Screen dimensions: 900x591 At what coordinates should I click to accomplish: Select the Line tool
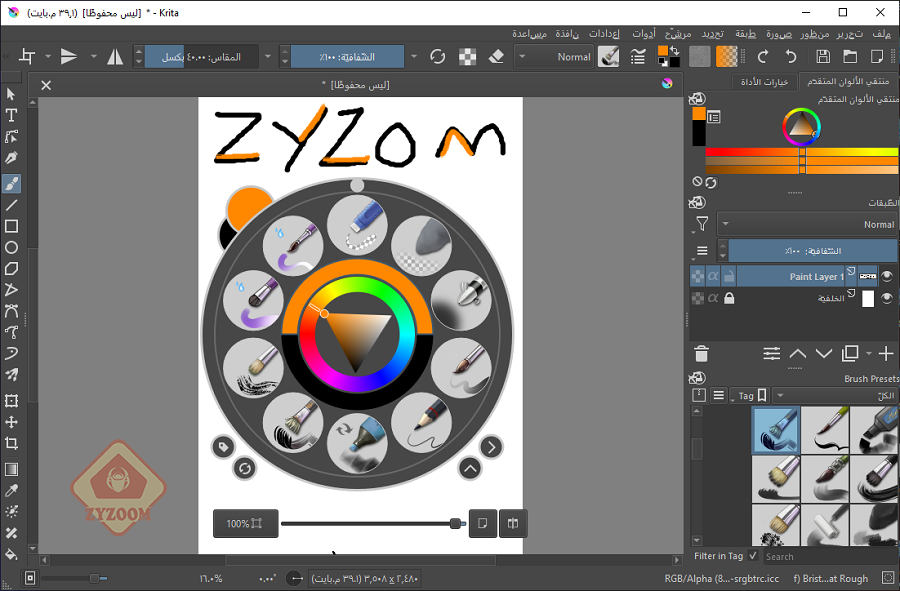click(x=11, y=205)
